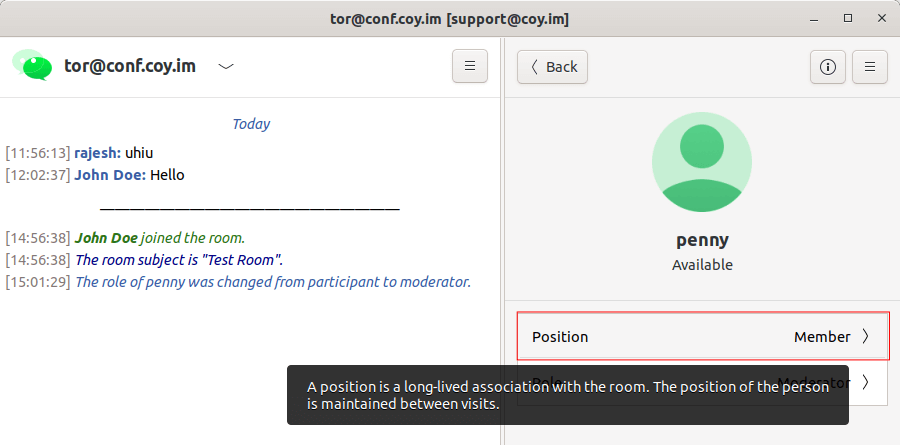Open the room info icon button
The height and width of the screenshot is (445, 900).
coord(827,67)
